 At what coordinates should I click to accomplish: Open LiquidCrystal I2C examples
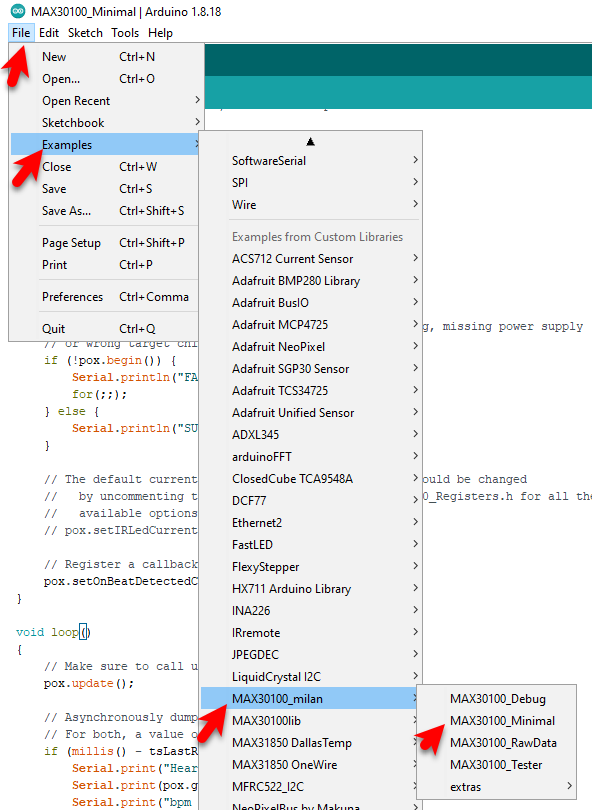coord(310,677)
